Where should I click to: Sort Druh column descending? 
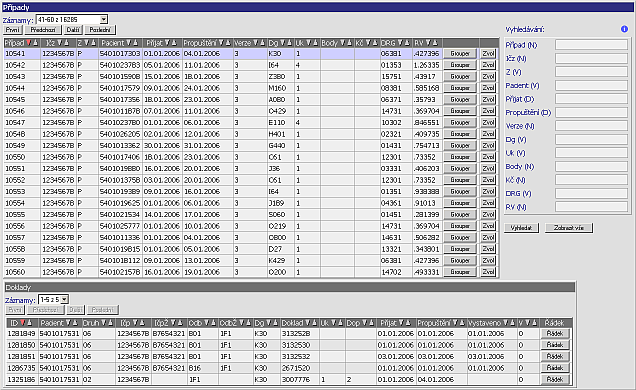(104, 323)
